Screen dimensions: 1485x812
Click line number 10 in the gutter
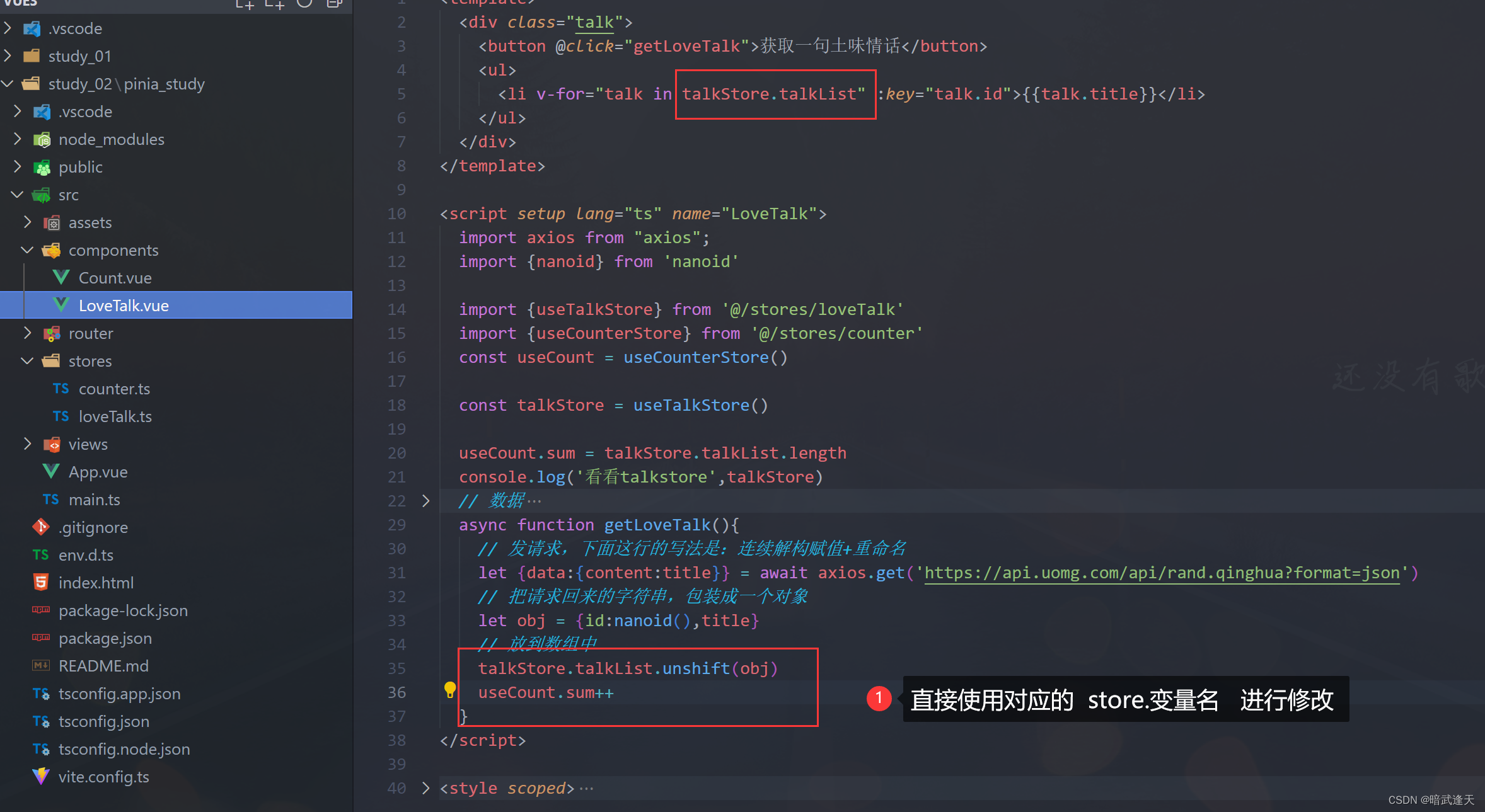pyautogui.click(x=396, y=214)
